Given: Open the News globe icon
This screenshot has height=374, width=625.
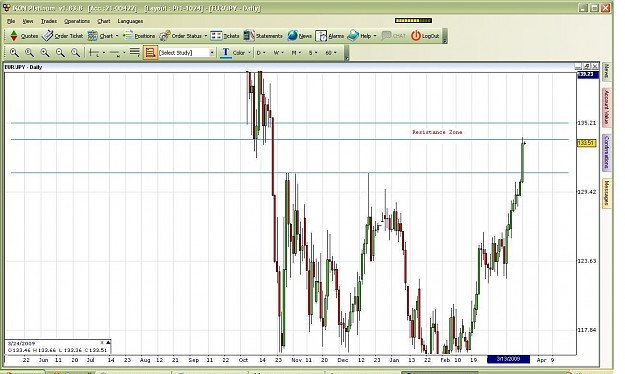Looking at the screenshot, I should [x=293, y=36].
